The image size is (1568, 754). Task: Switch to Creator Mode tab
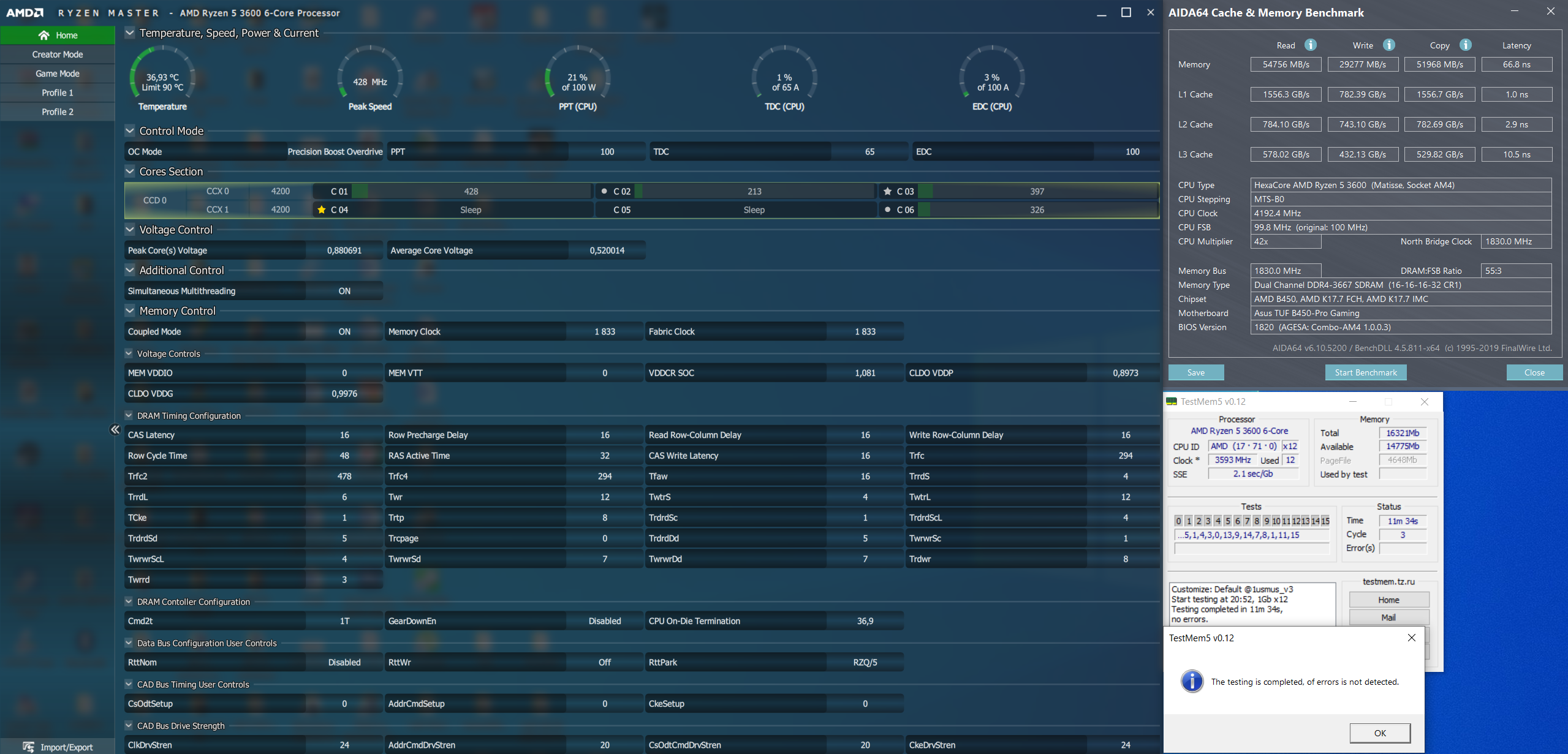[x=58, y=55]
